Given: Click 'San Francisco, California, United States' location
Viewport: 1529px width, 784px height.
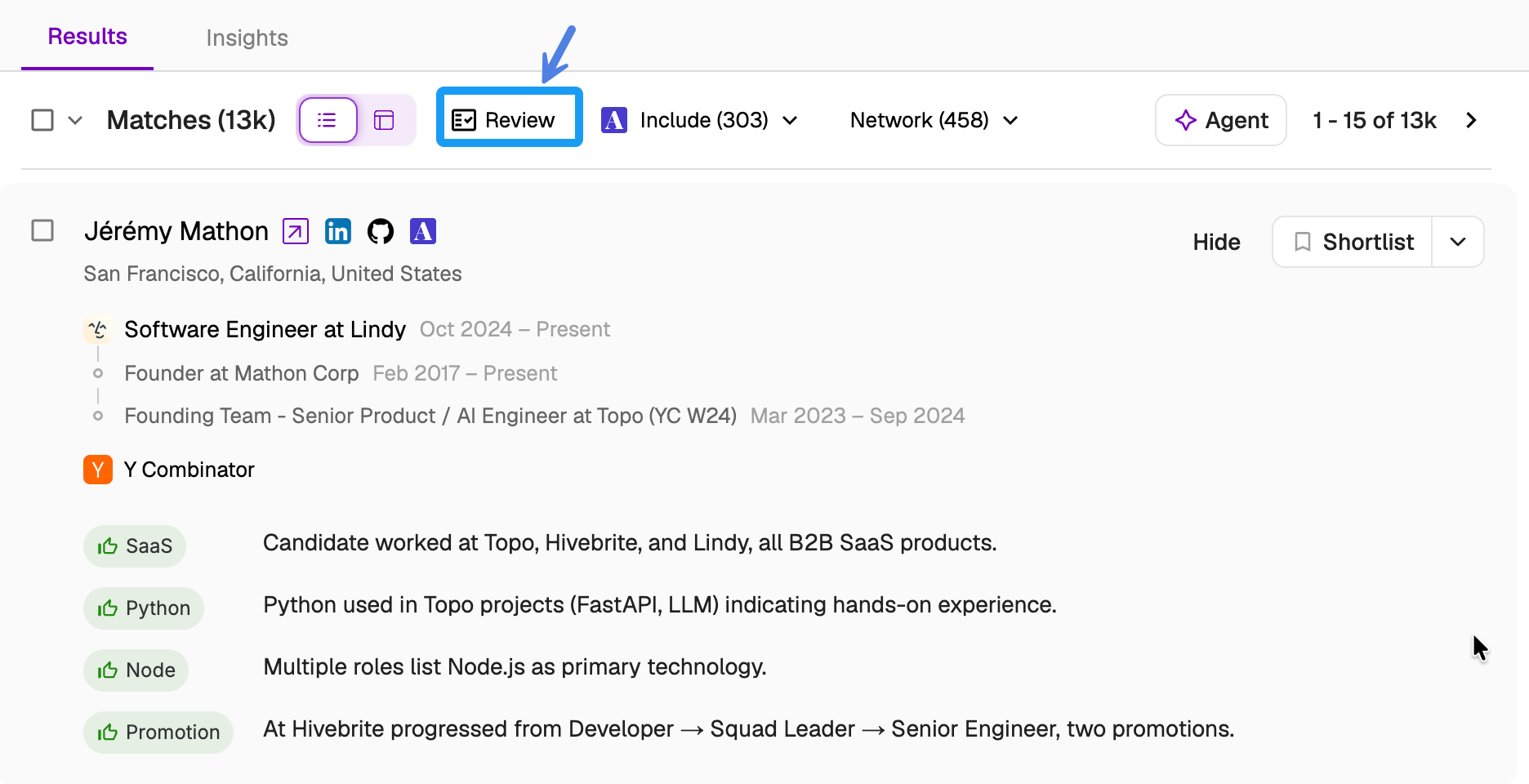Looking at the screenshot, I should pyautogui.click(x=273, y=274).
